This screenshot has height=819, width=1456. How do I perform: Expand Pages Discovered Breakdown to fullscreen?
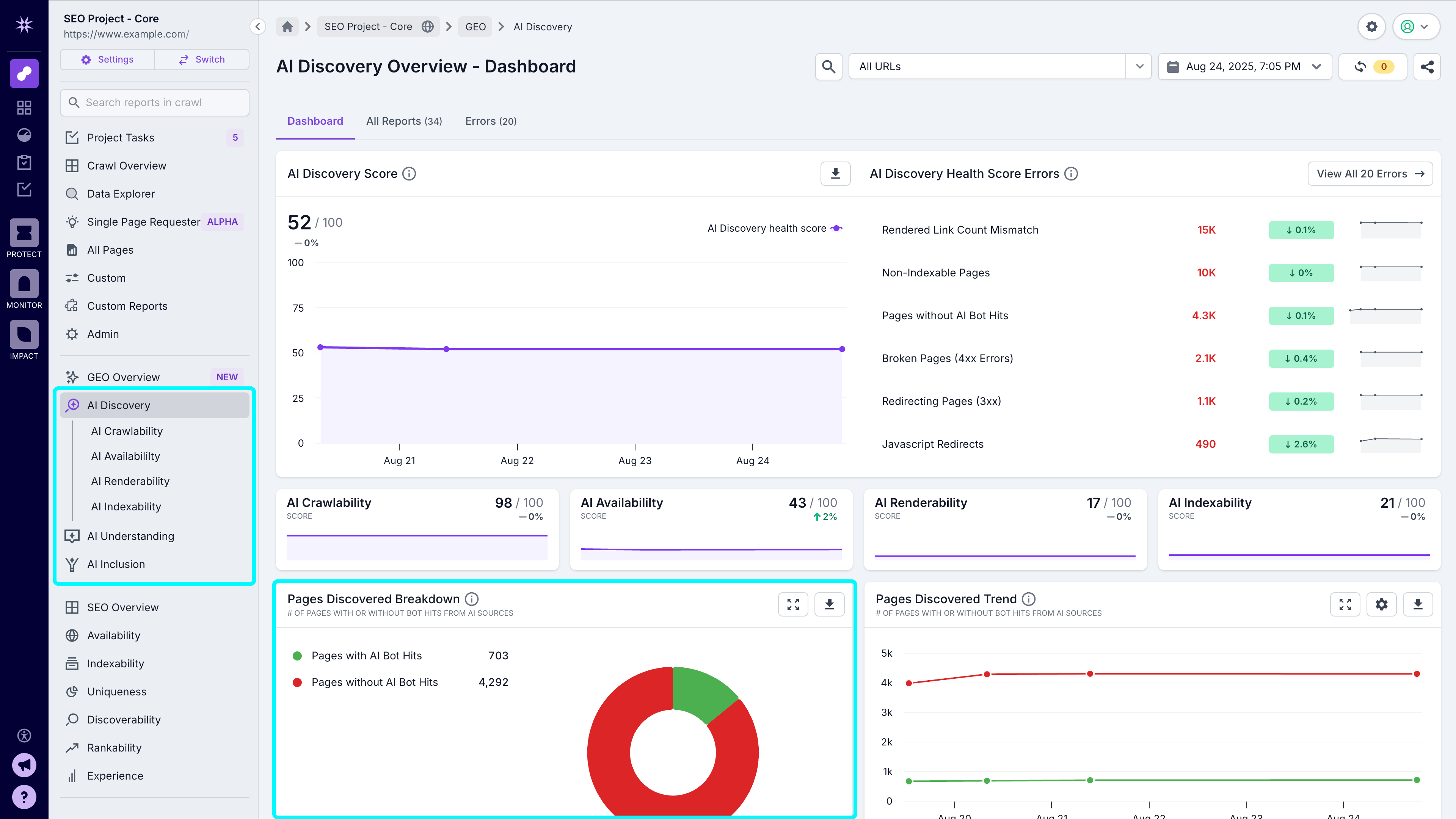(x=793, y=604)
